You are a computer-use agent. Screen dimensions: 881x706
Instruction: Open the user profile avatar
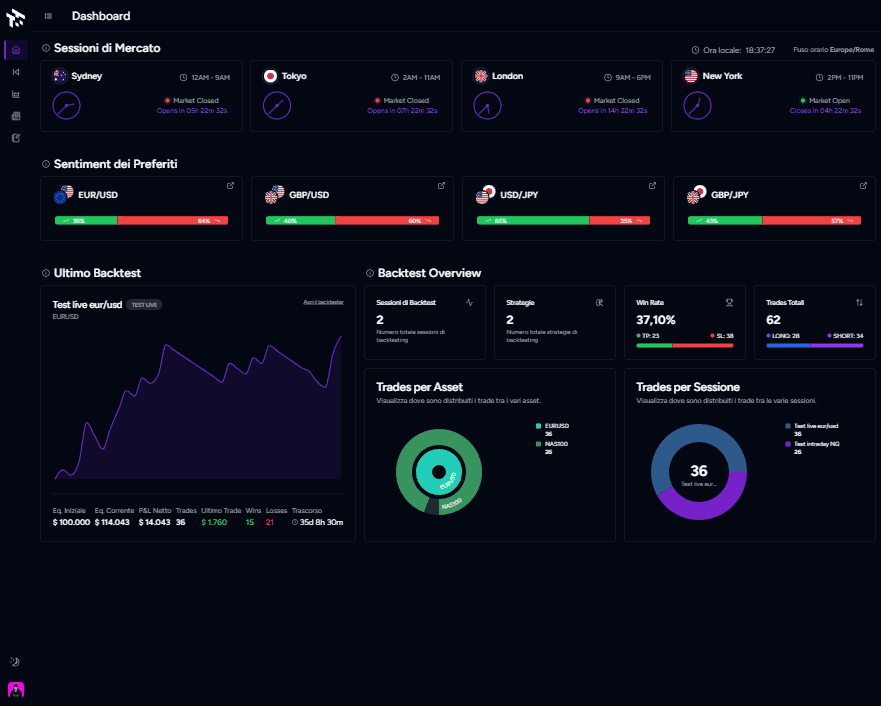[16, 689]
